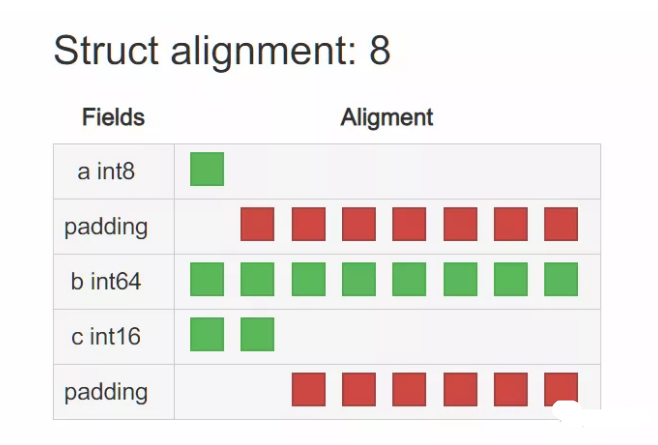Click the first green square of c int16
The width and height of the screenshot is (658, 445).
pyautogui.click(x=207, y=334)
